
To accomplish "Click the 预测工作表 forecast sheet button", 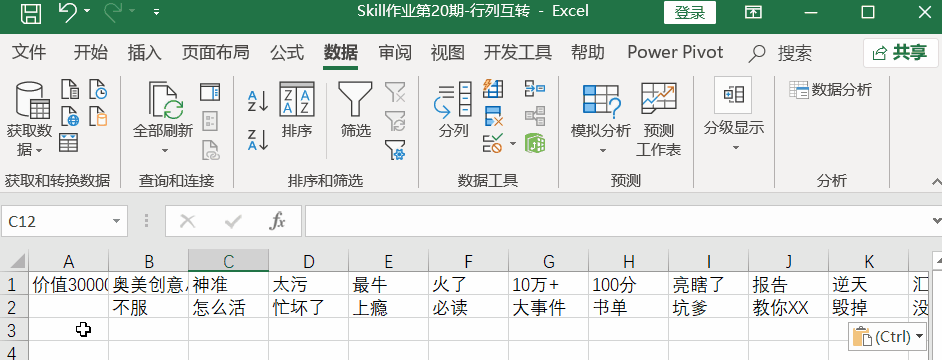I will [658, 119].
